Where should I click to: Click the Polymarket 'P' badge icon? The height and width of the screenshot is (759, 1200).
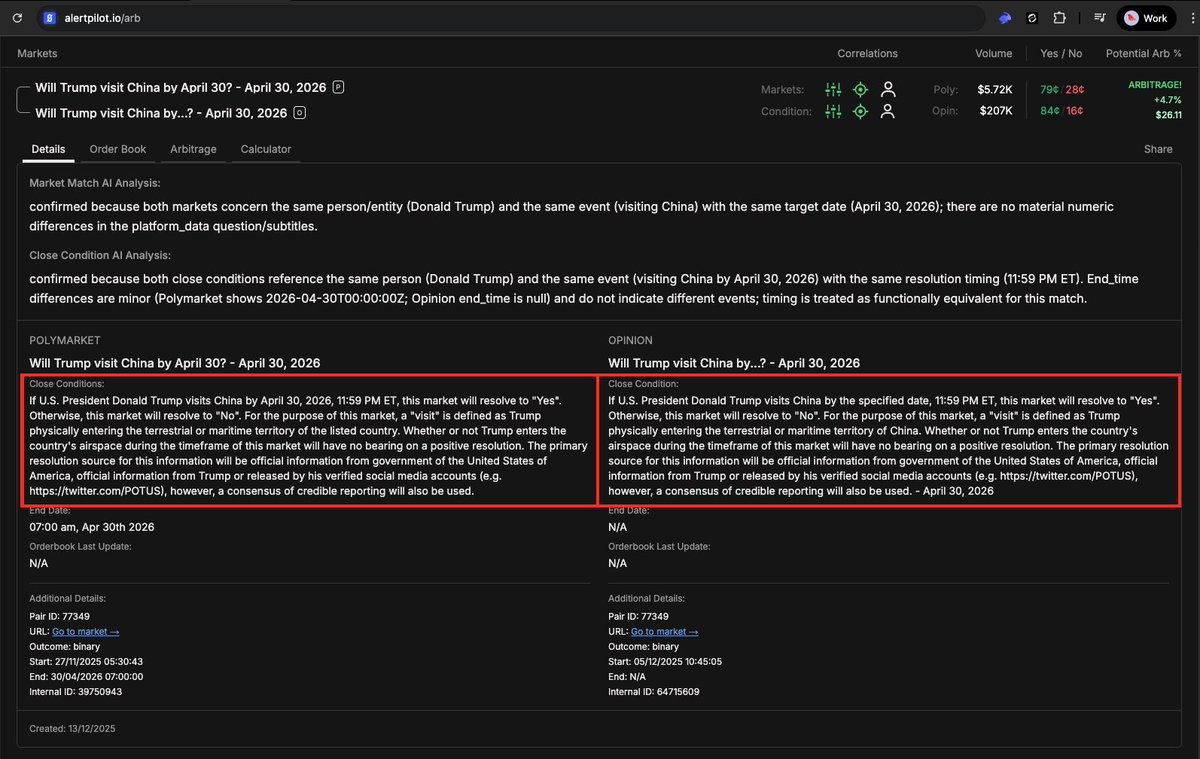point(339,87)
